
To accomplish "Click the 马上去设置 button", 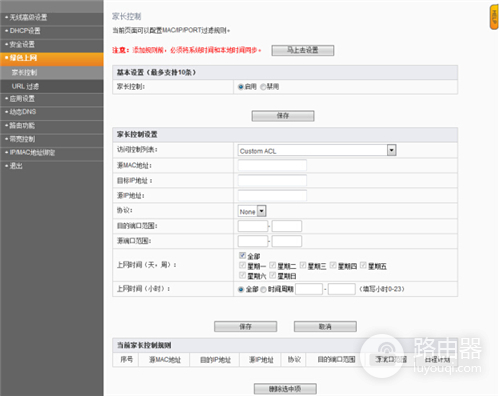I will [x=303, y=50].
